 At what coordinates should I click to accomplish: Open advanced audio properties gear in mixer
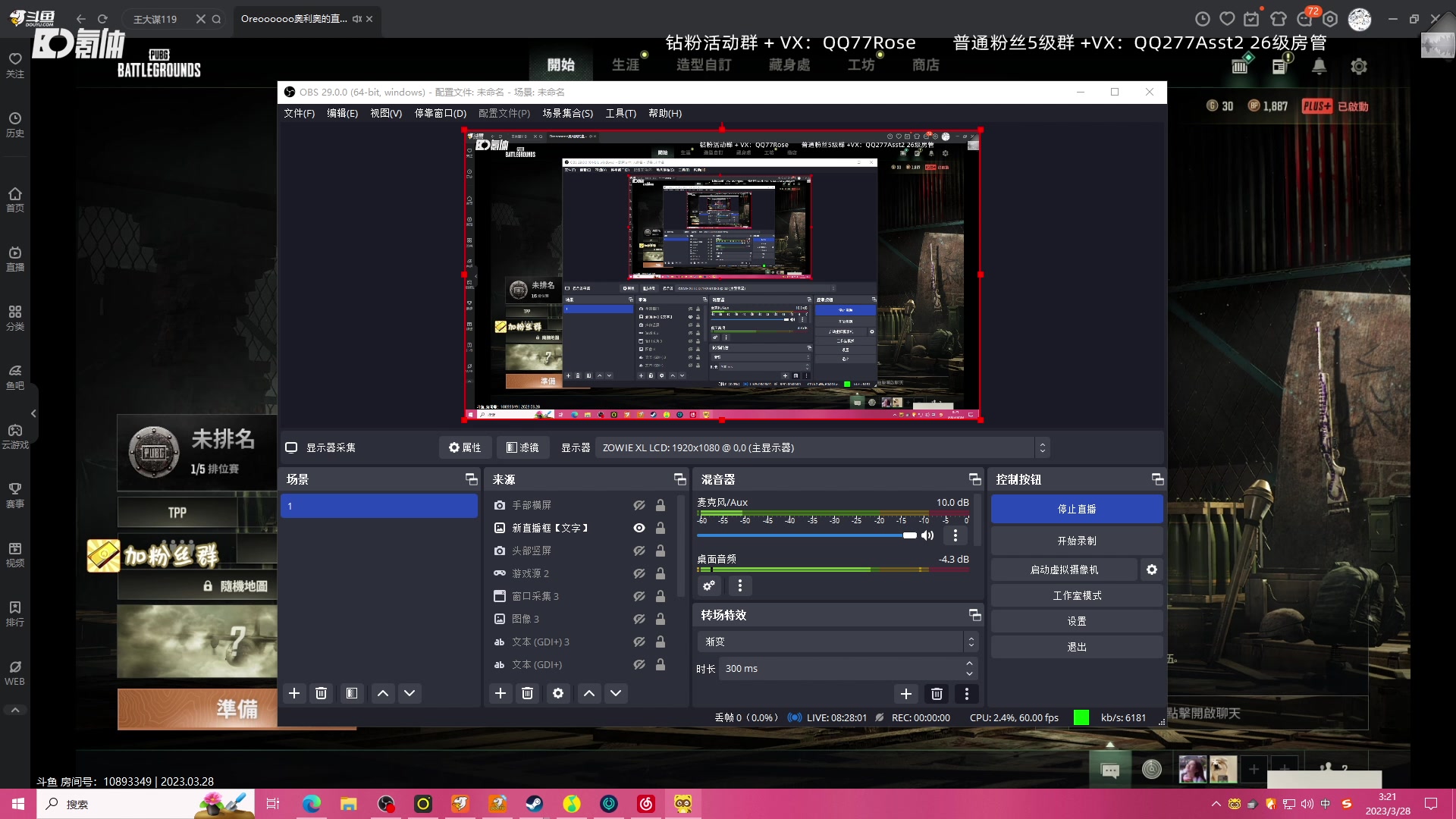click(709, 585)
